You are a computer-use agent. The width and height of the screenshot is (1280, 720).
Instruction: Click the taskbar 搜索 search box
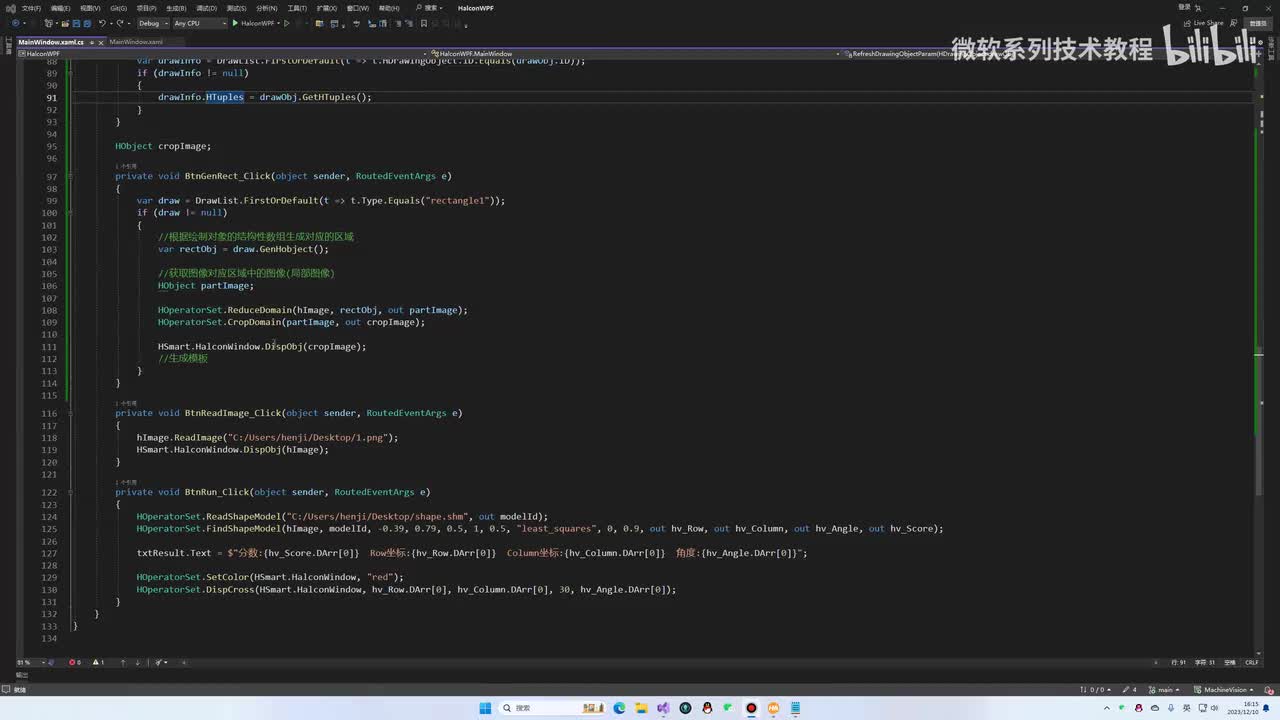tap(552, 708)
